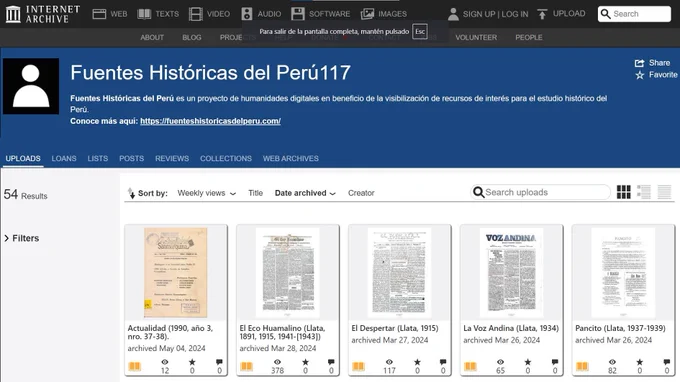Click the Favorite star icon
Image resolution: width=680 pixels, height=382 pixels.
640,75
